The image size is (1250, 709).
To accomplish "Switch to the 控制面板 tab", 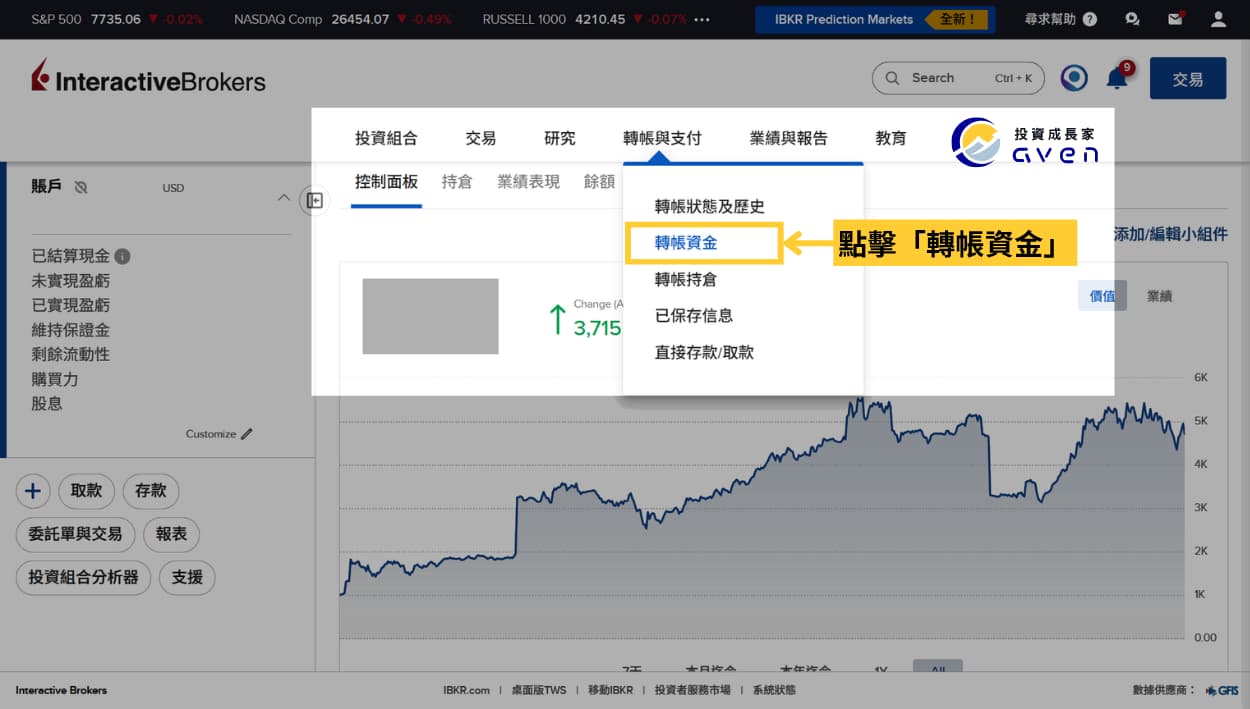I will [x=386, y=182].
